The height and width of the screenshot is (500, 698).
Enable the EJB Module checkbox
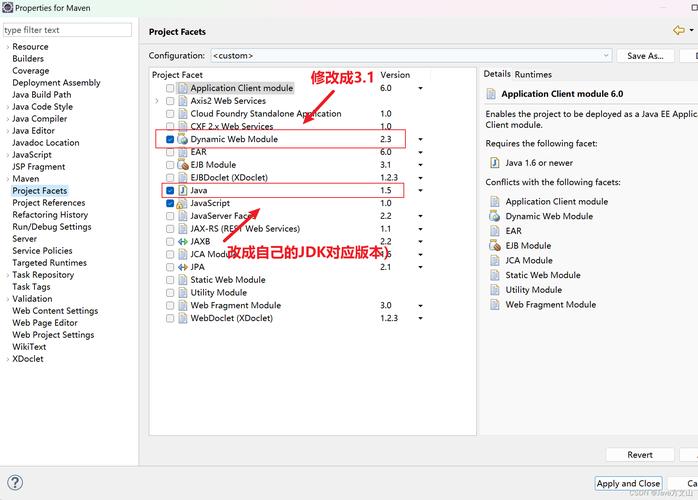pyautogui.click(x=170, y=165)
